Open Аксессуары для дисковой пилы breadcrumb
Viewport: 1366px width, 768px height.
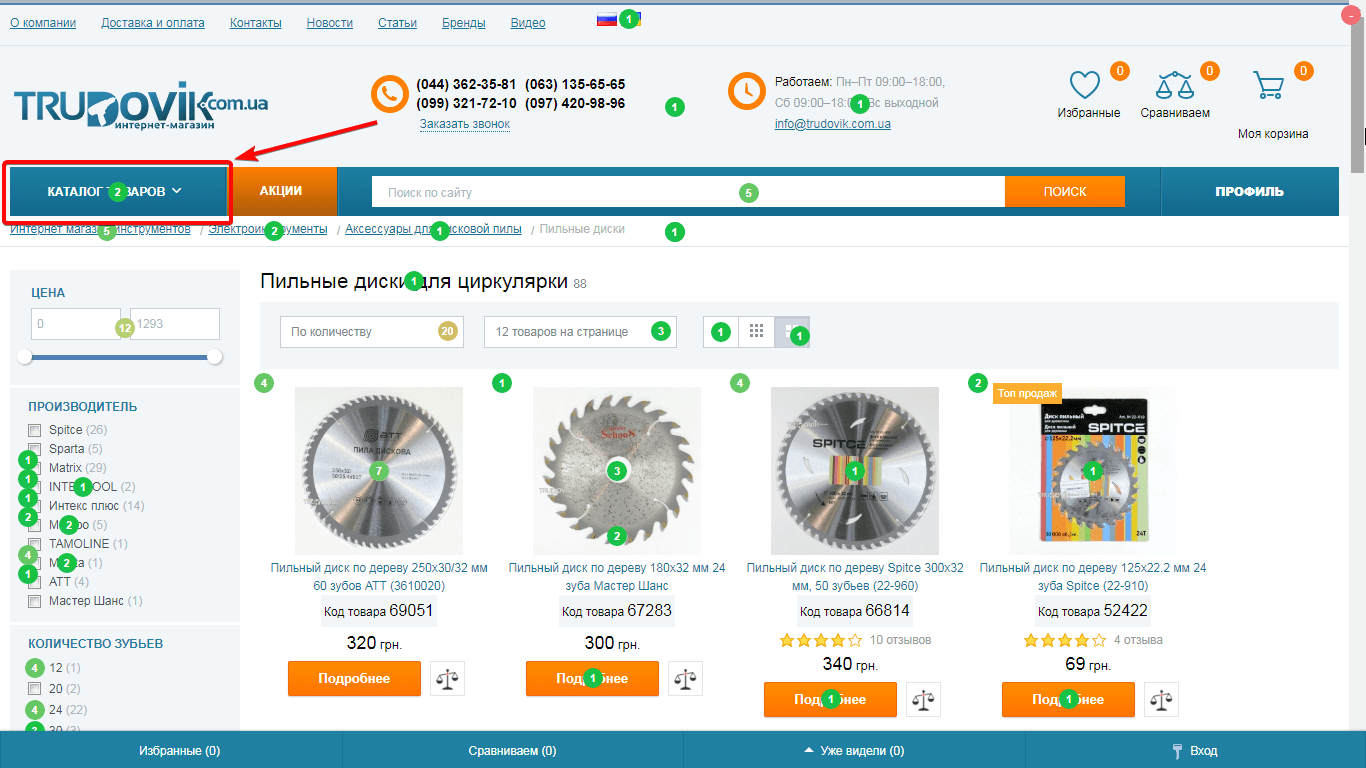tap(433, 229)
